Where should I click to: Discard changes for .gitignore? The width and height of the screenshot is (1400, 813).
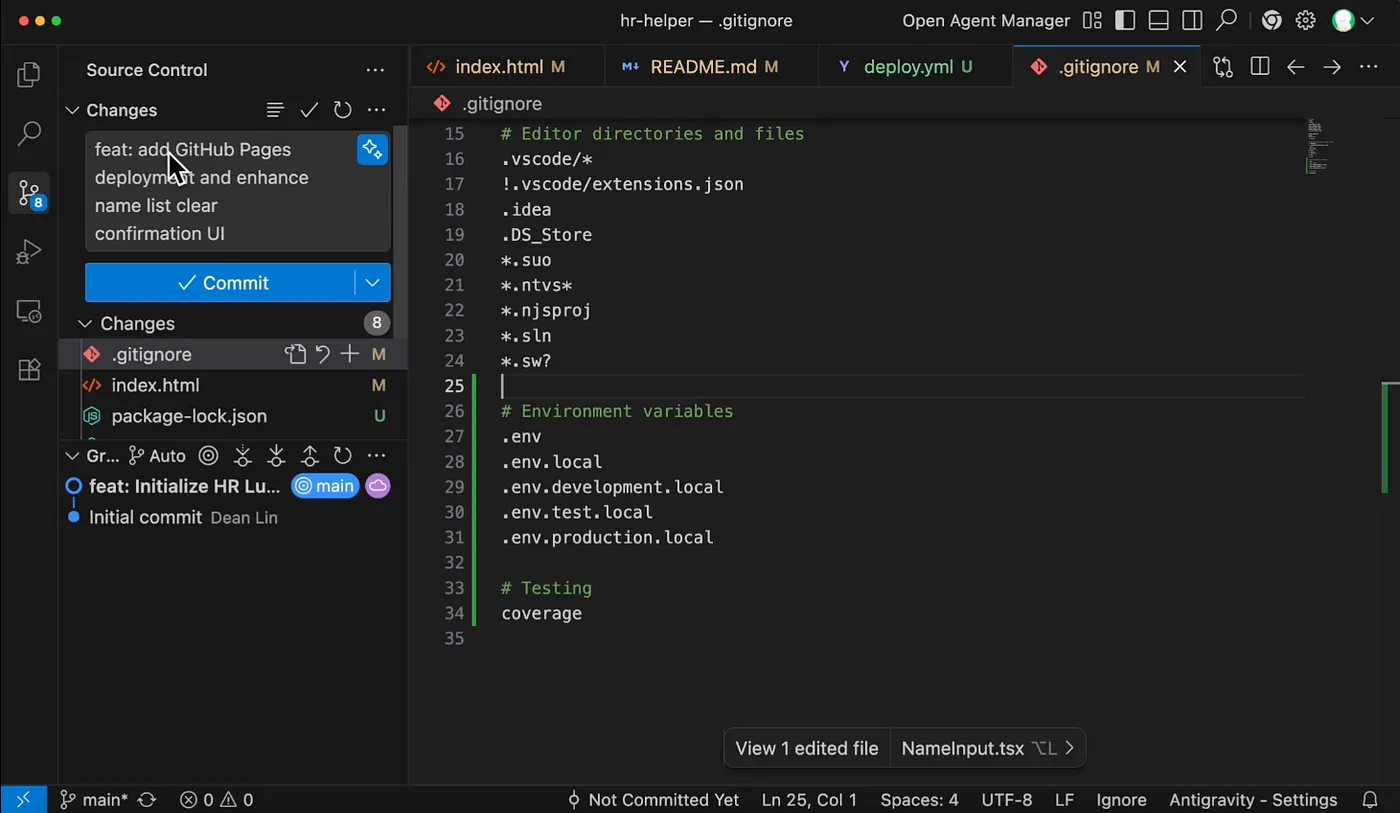322,354
